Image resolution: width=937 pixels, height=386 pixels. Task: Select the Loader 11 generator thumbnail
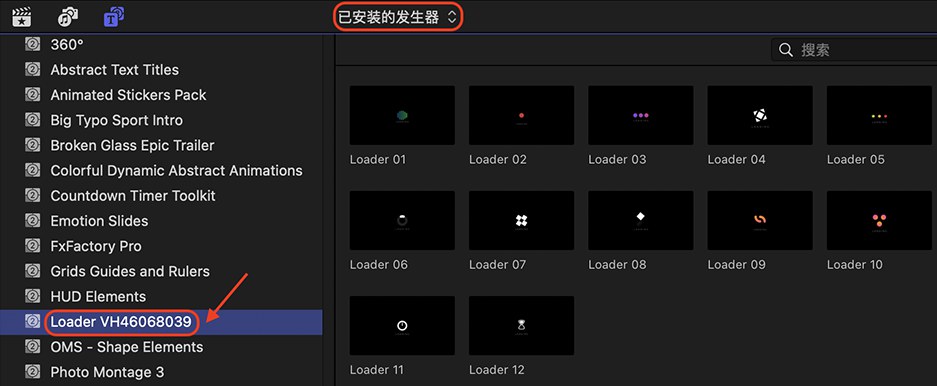pos(402,326)
